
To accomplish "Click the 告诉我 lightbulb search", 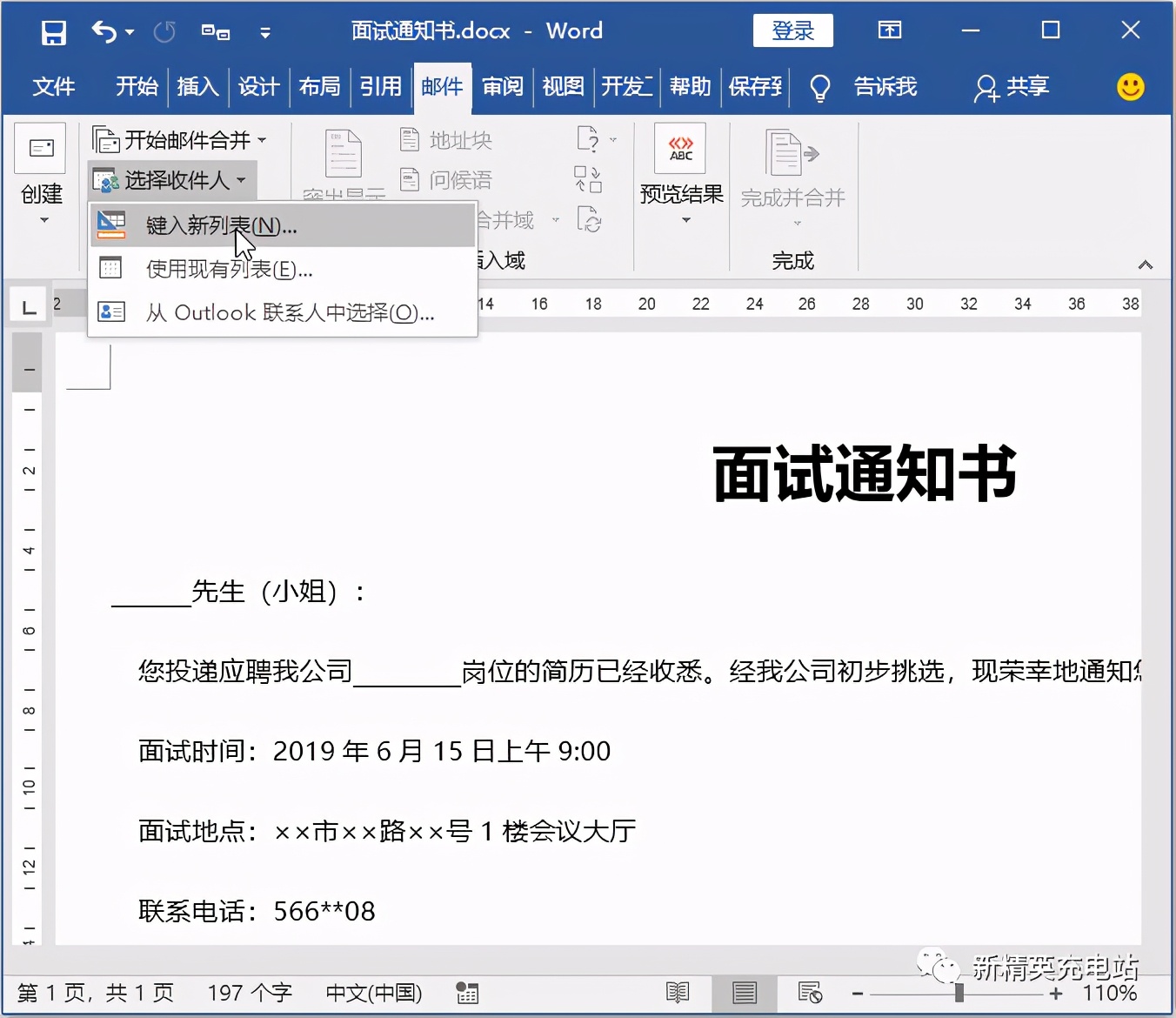I will [864, 87].
